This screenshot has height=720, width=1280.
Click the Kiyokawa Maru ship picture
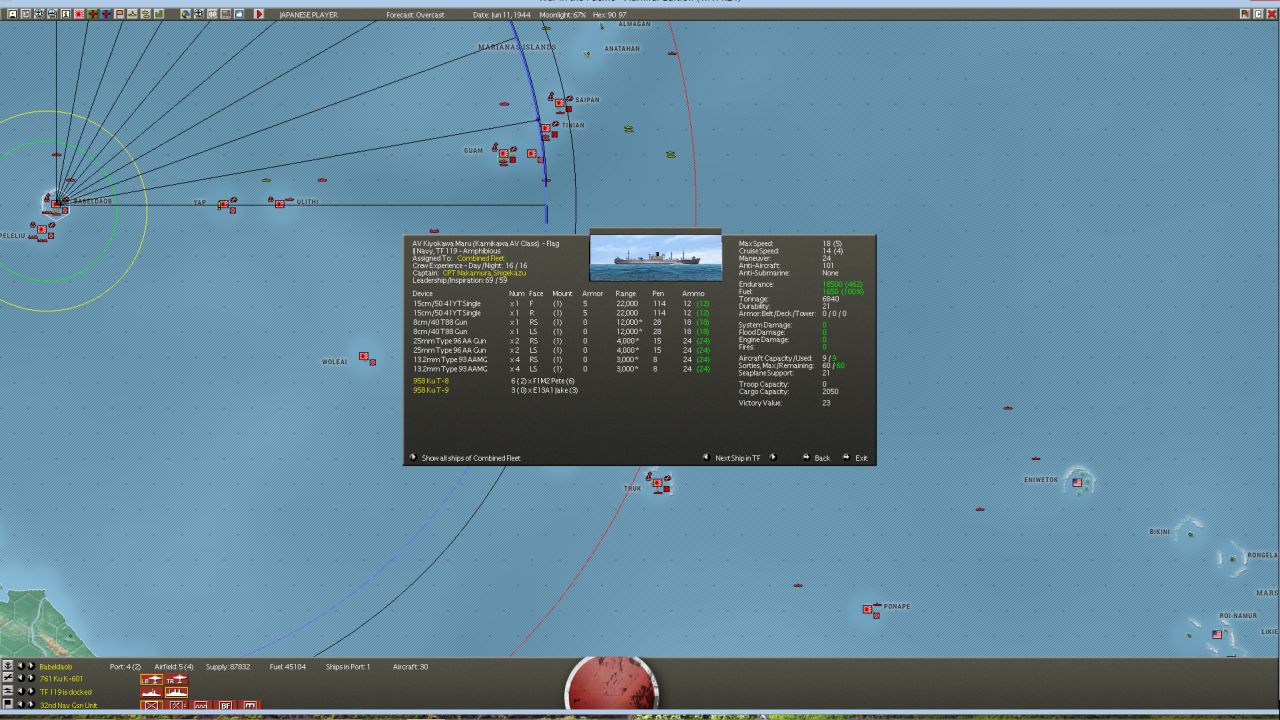point(656,258)
